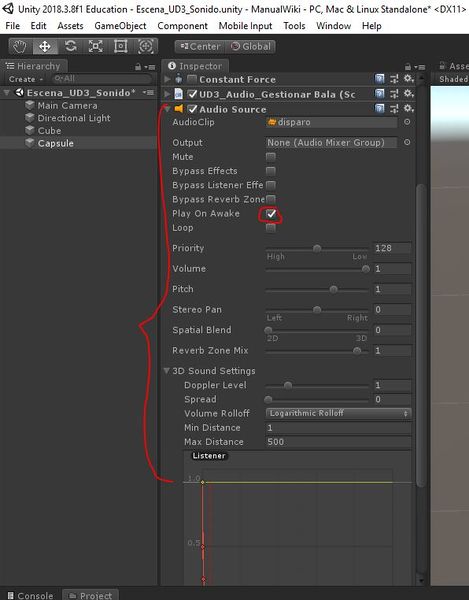Click the Hierarchy search field
This screenshot has height=600, width=469.
tap(102, 79)
